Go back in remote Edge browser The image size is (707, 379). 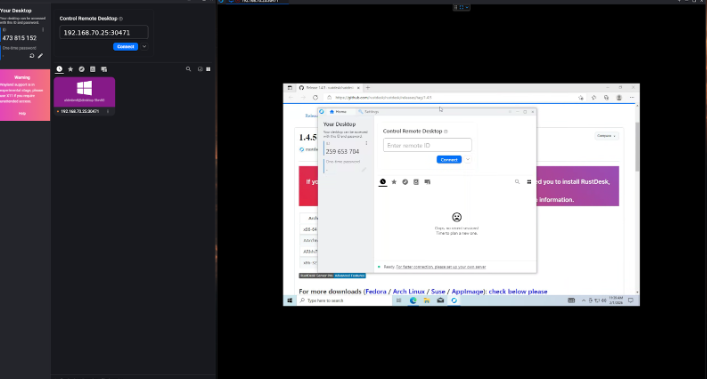291,97
